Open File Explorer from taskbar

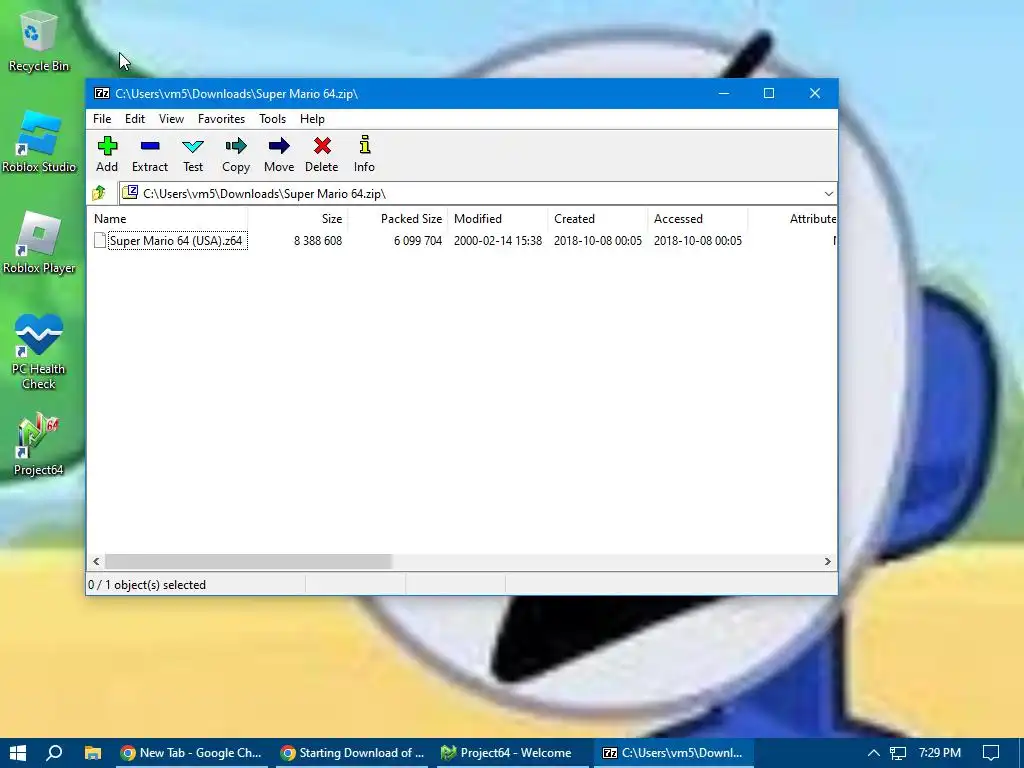[93, 753]
